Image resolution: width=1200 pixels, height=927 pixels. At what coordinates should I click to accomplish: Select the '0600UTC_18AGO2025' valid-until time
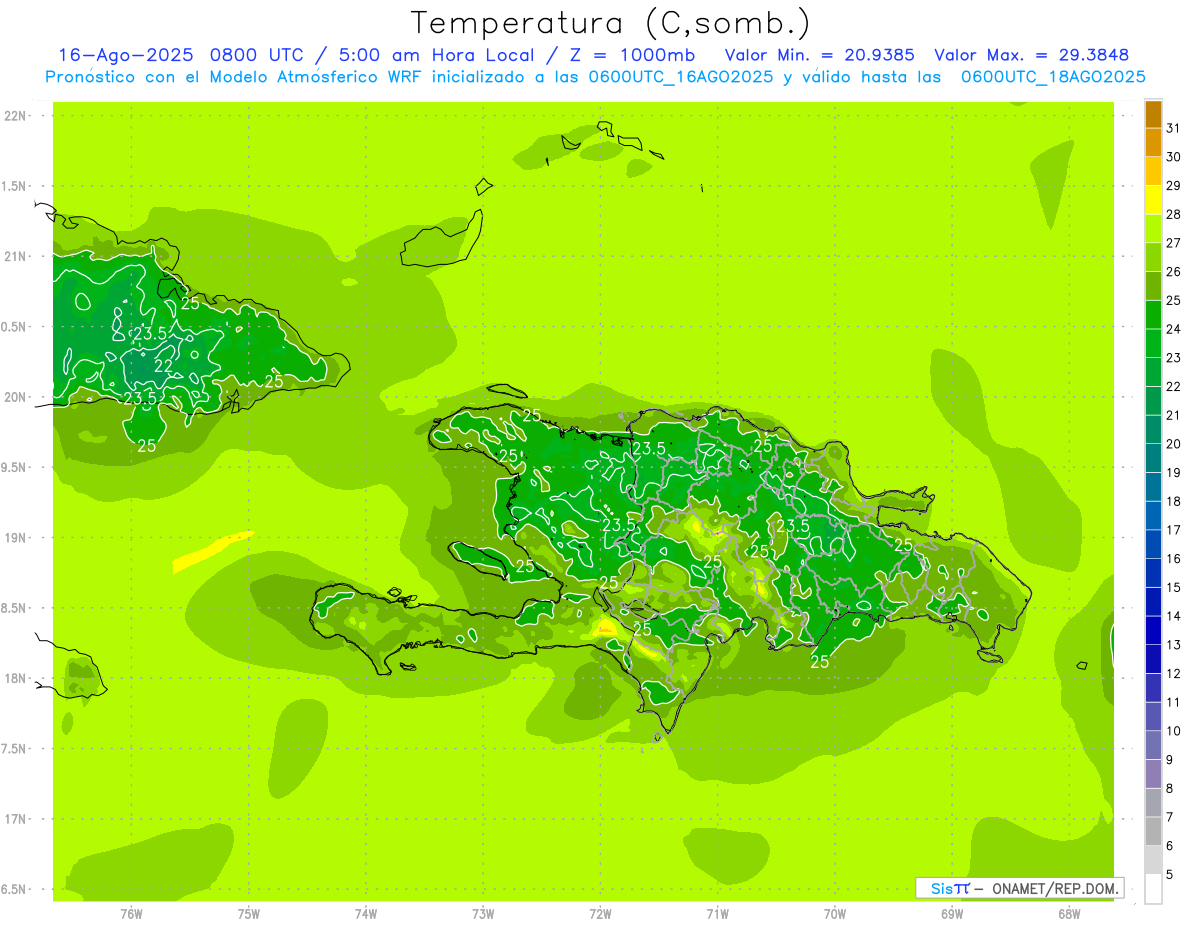click(x=1053, y=77)
